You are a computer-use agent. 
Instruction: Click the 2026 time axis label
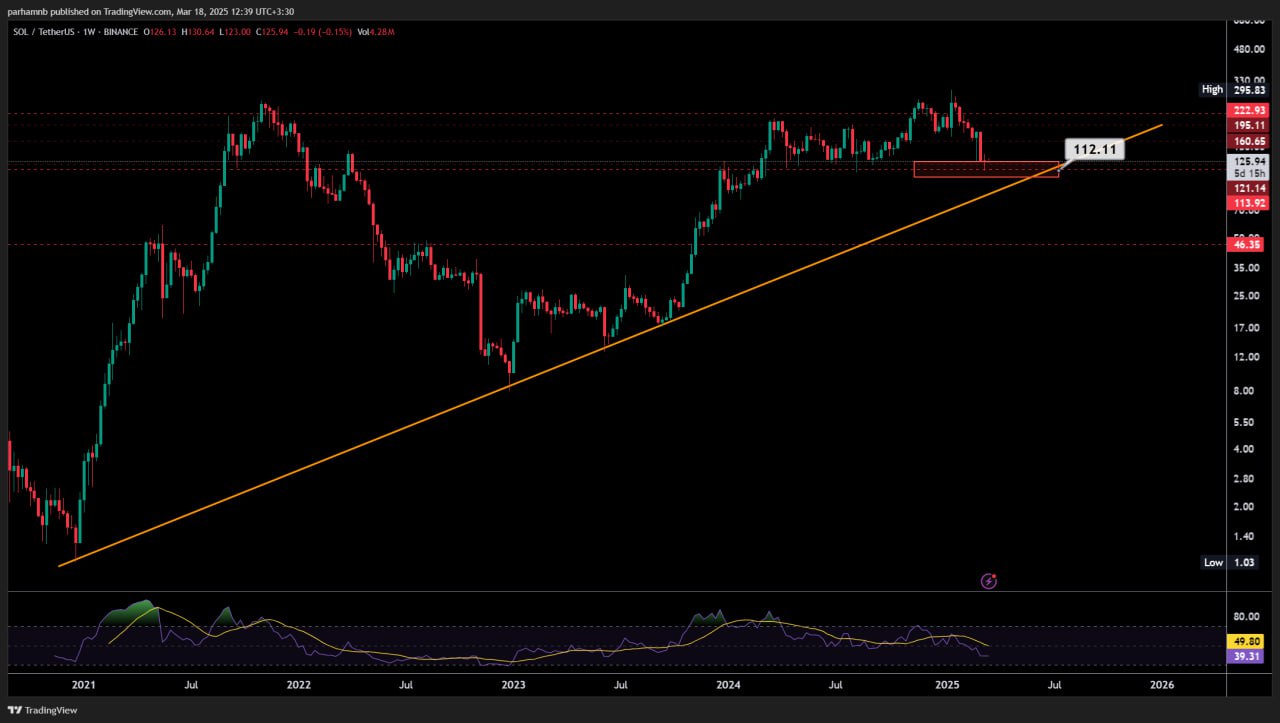[1162, 685]
